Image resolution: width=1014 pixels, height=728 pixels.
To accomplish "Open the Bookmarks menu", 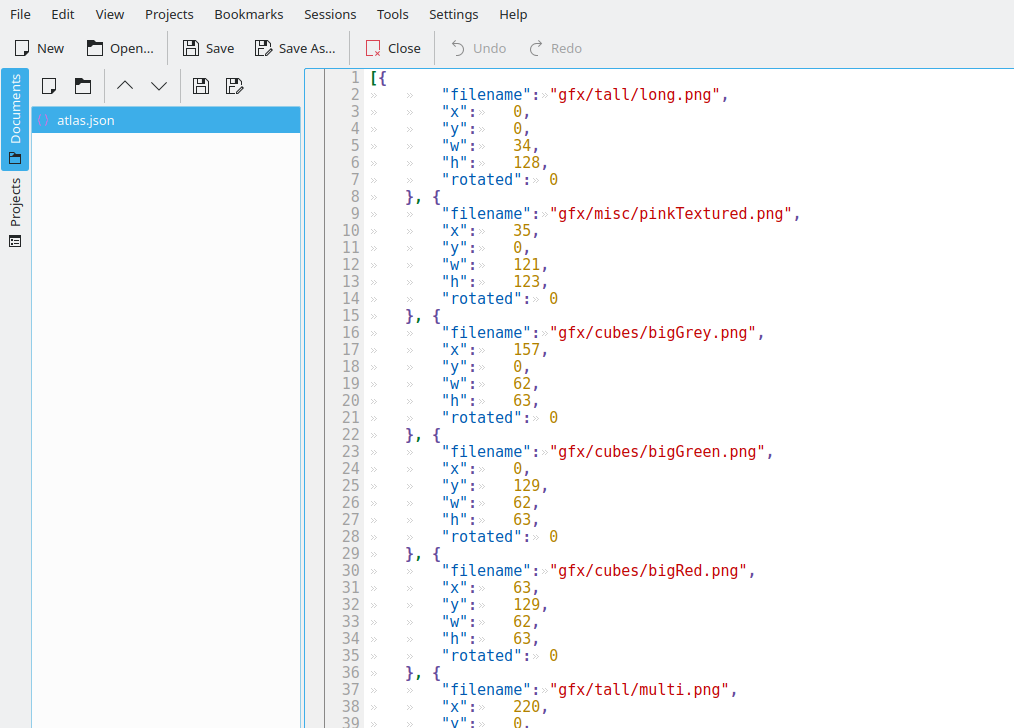I will point(248,15).
